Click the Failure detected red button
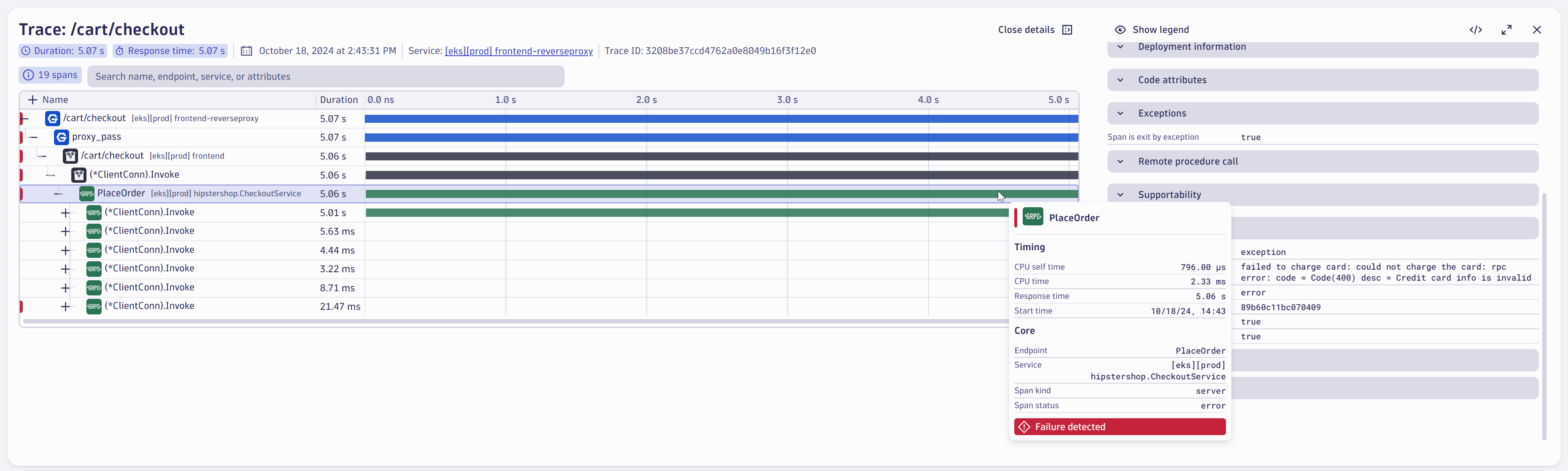The image size is (1568, 471). (1119, 427)
